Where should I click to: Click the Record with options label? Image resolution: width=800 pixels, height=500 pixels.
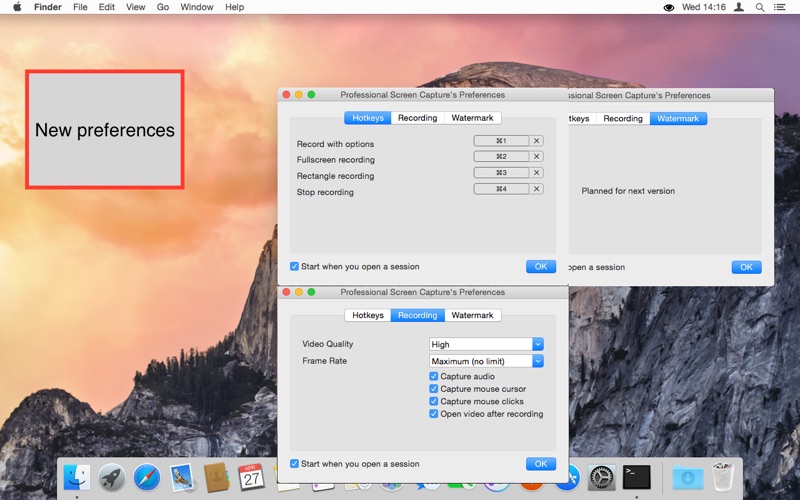335,144
